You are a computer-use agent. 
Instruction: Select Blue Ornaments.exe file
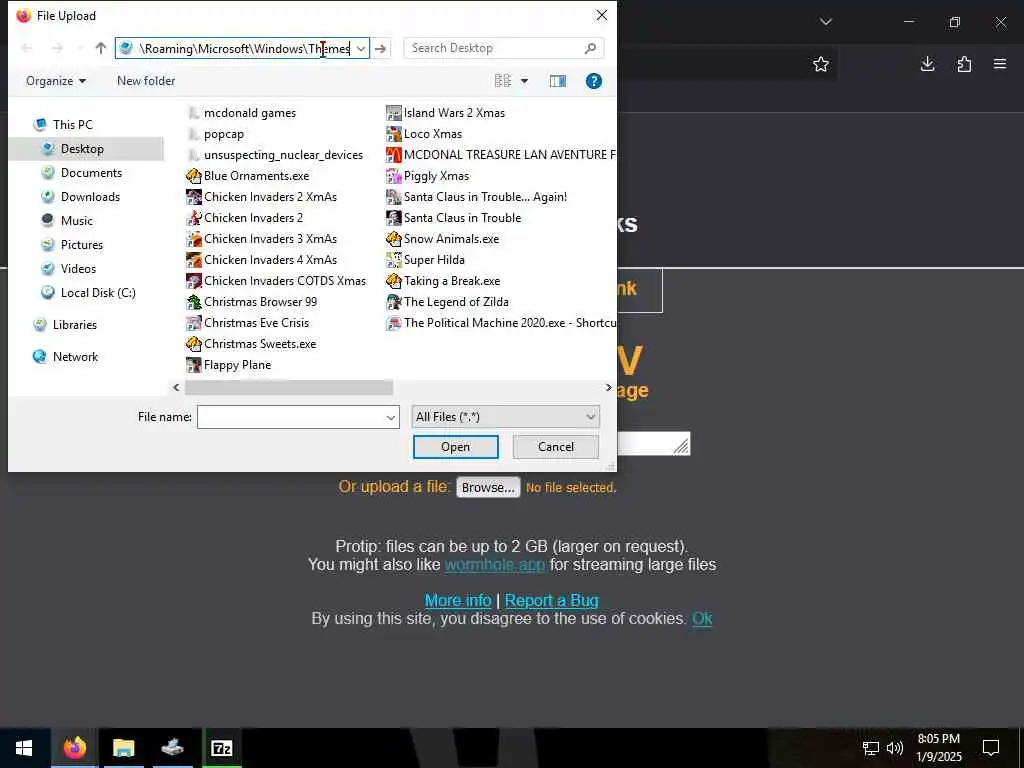(x=248, y=176)
